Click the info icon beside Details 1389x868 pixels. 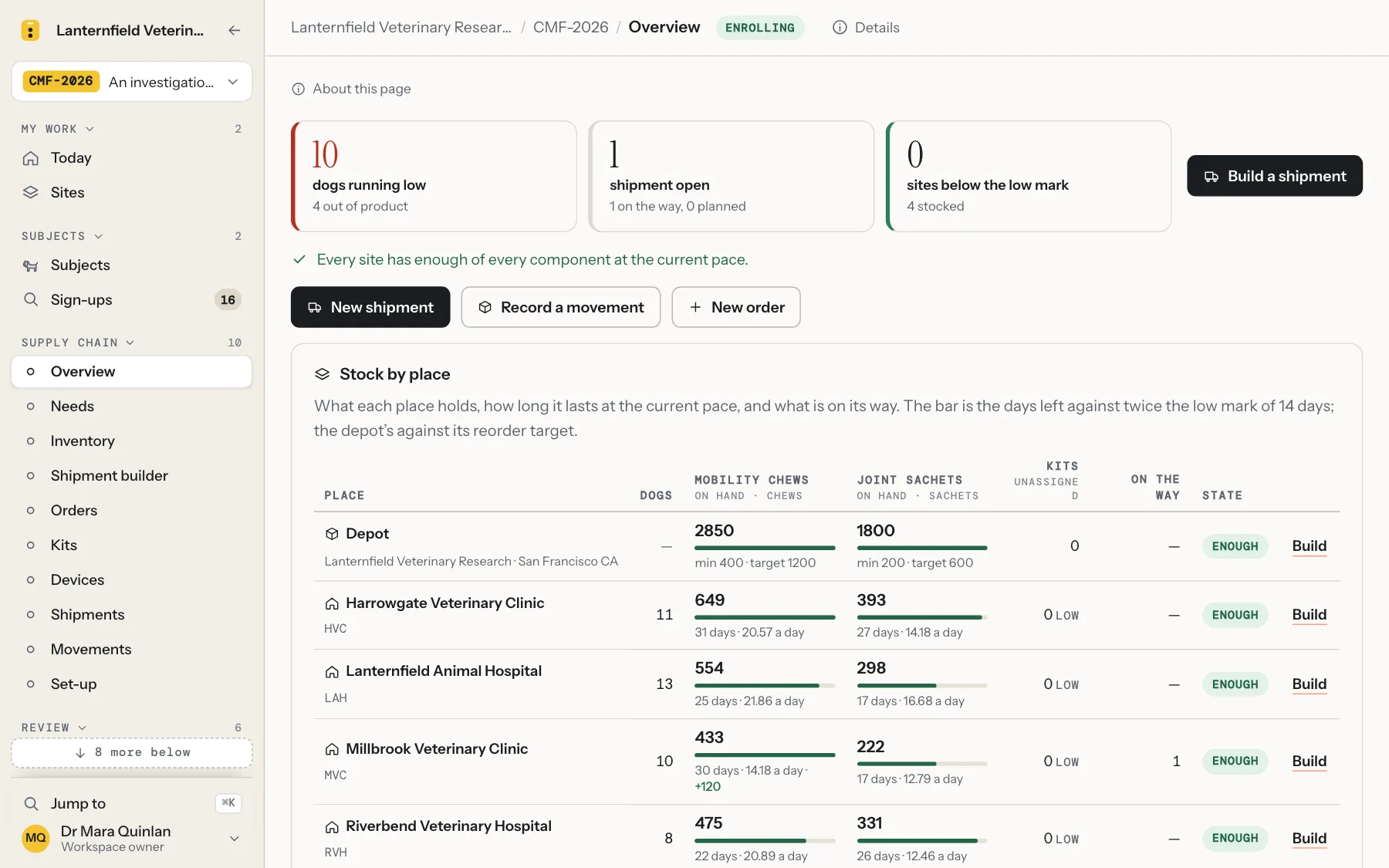(x=840, y=28)
